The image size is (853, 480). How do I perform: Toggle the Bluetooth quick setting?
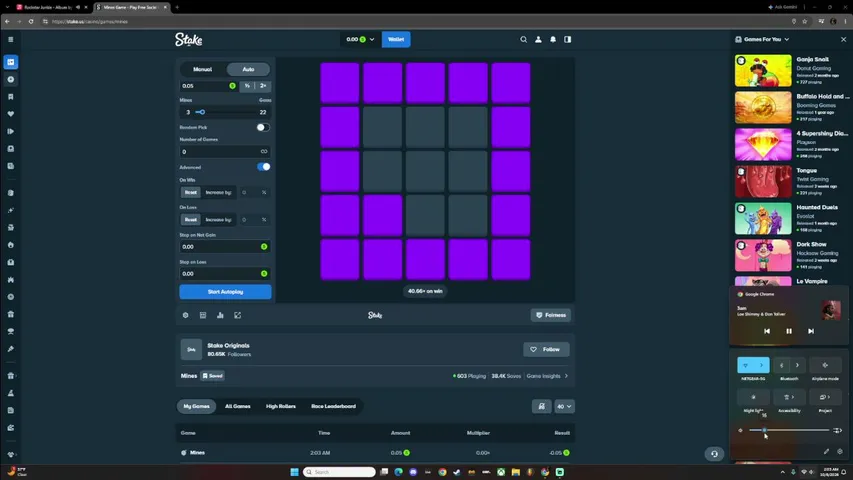(782, 365)
